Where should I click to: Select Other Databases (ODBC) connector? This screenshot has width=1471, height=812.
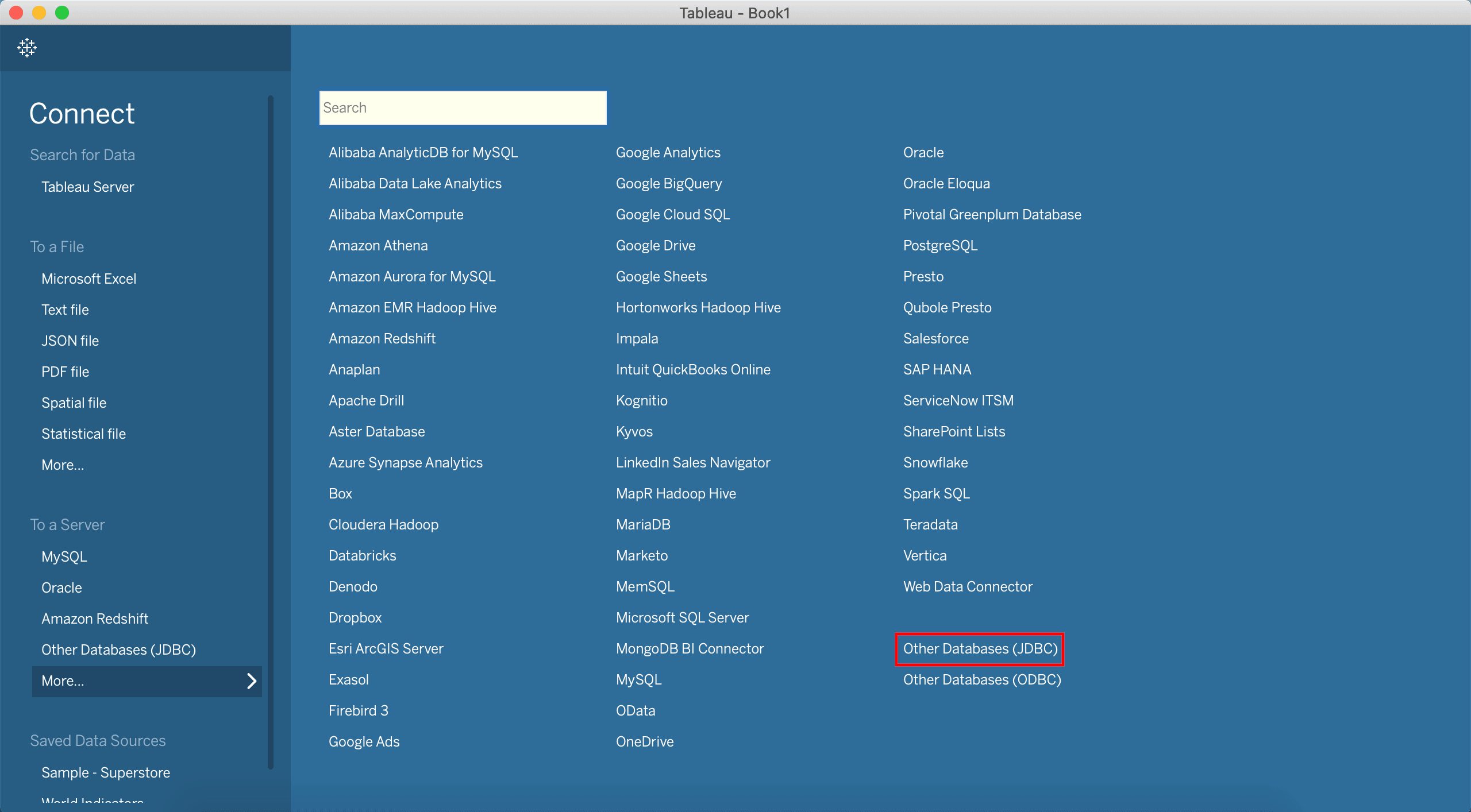click(982, 679)
